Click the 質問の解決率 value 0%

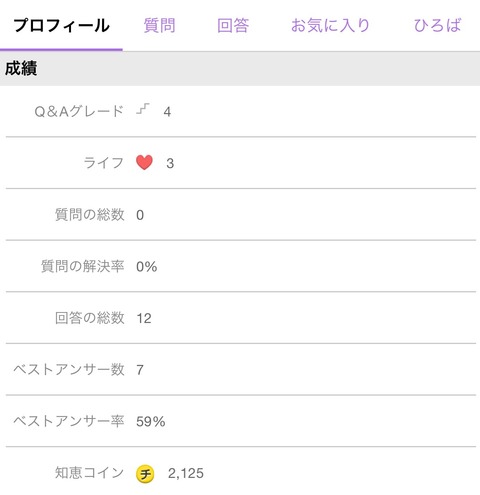(147, 267)
